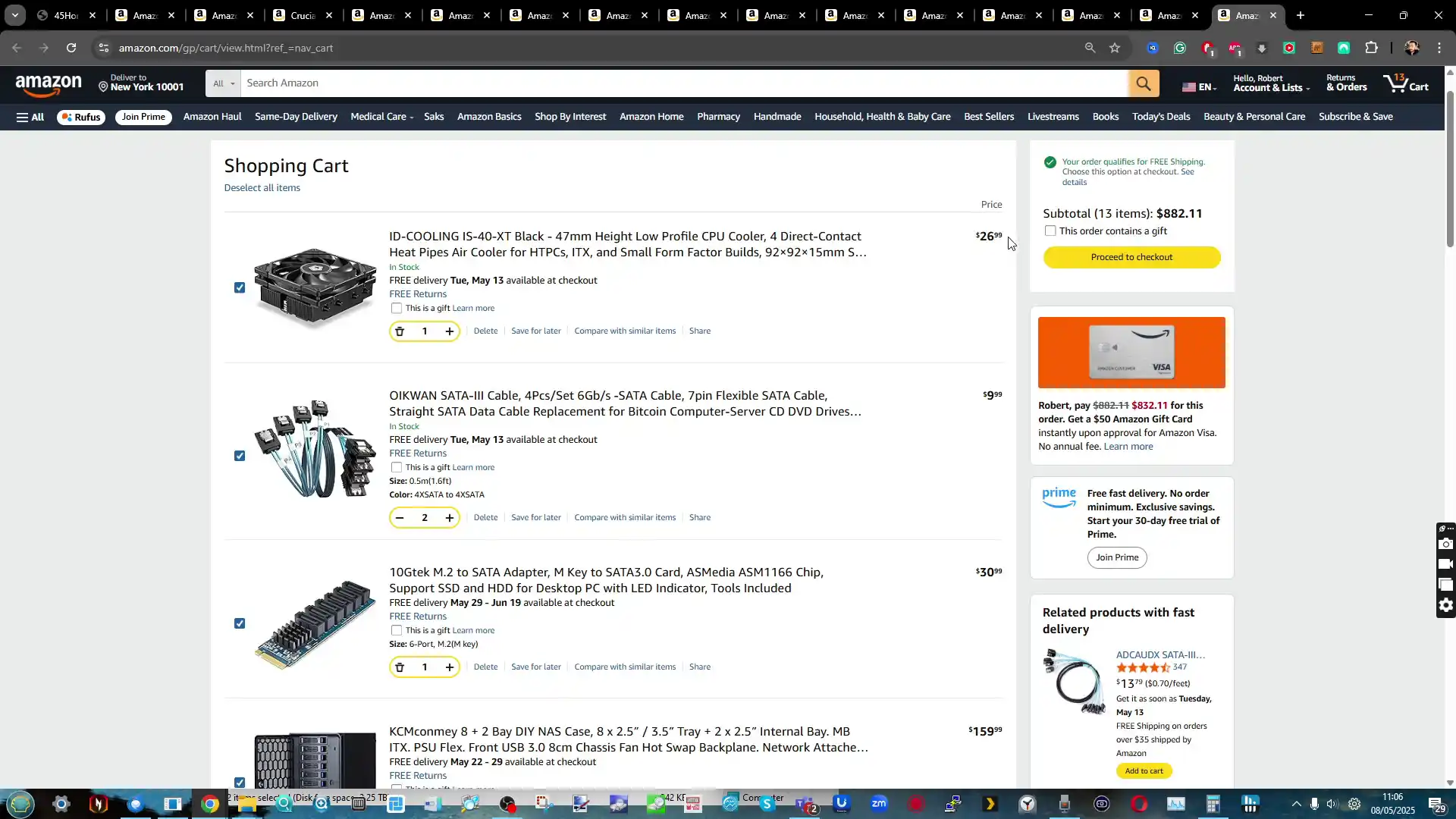1456x819 pixels.
Task: Deselect the 10Gtek M.2 adapter checkbox
Action: click(x=240, y=624)
